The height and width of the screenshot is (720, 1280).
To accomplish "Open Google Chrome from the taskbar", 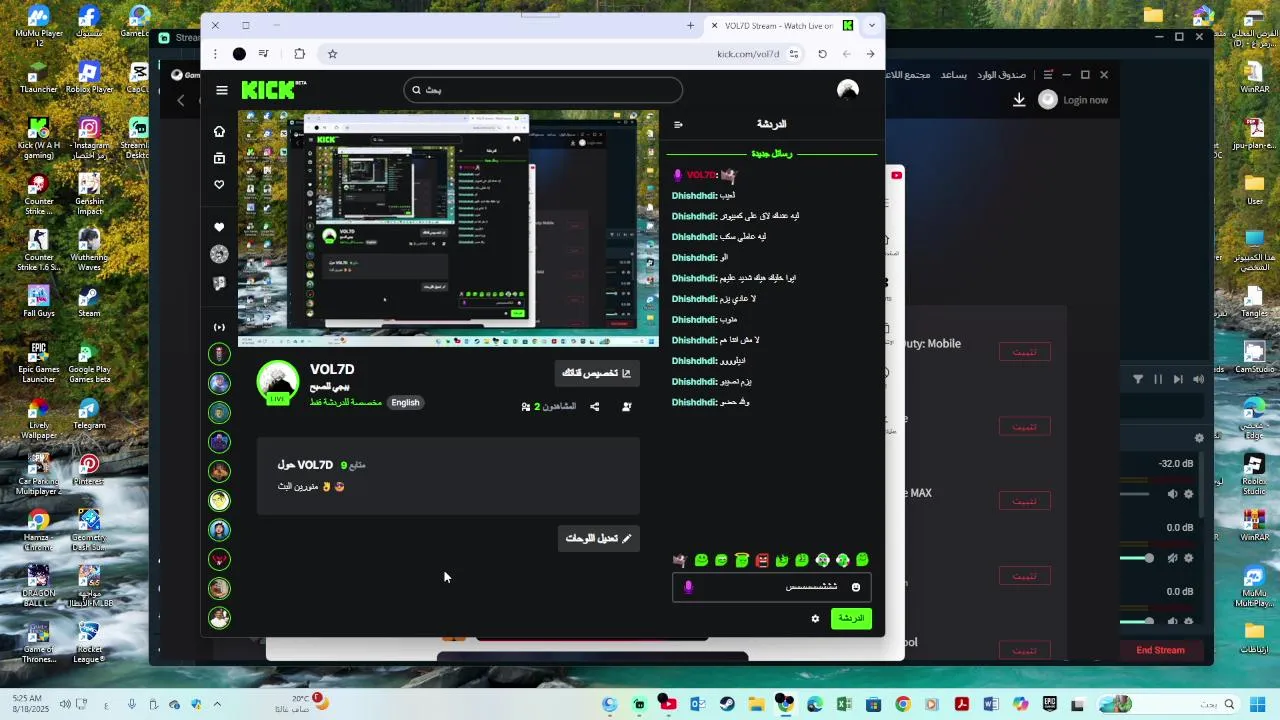I will (x=903, y=705).
